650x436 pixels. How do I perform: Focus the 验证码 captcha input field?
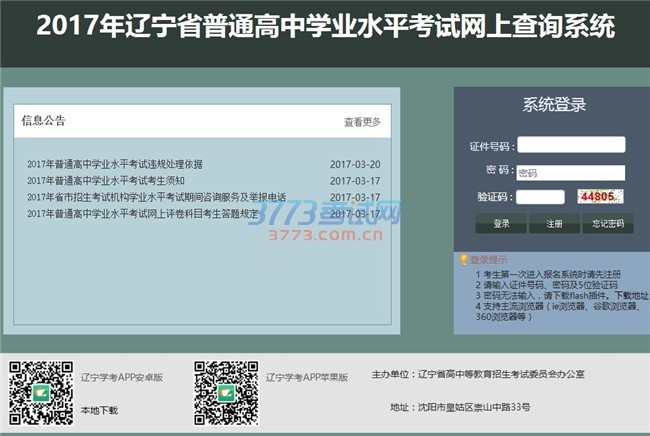[540, 197]
